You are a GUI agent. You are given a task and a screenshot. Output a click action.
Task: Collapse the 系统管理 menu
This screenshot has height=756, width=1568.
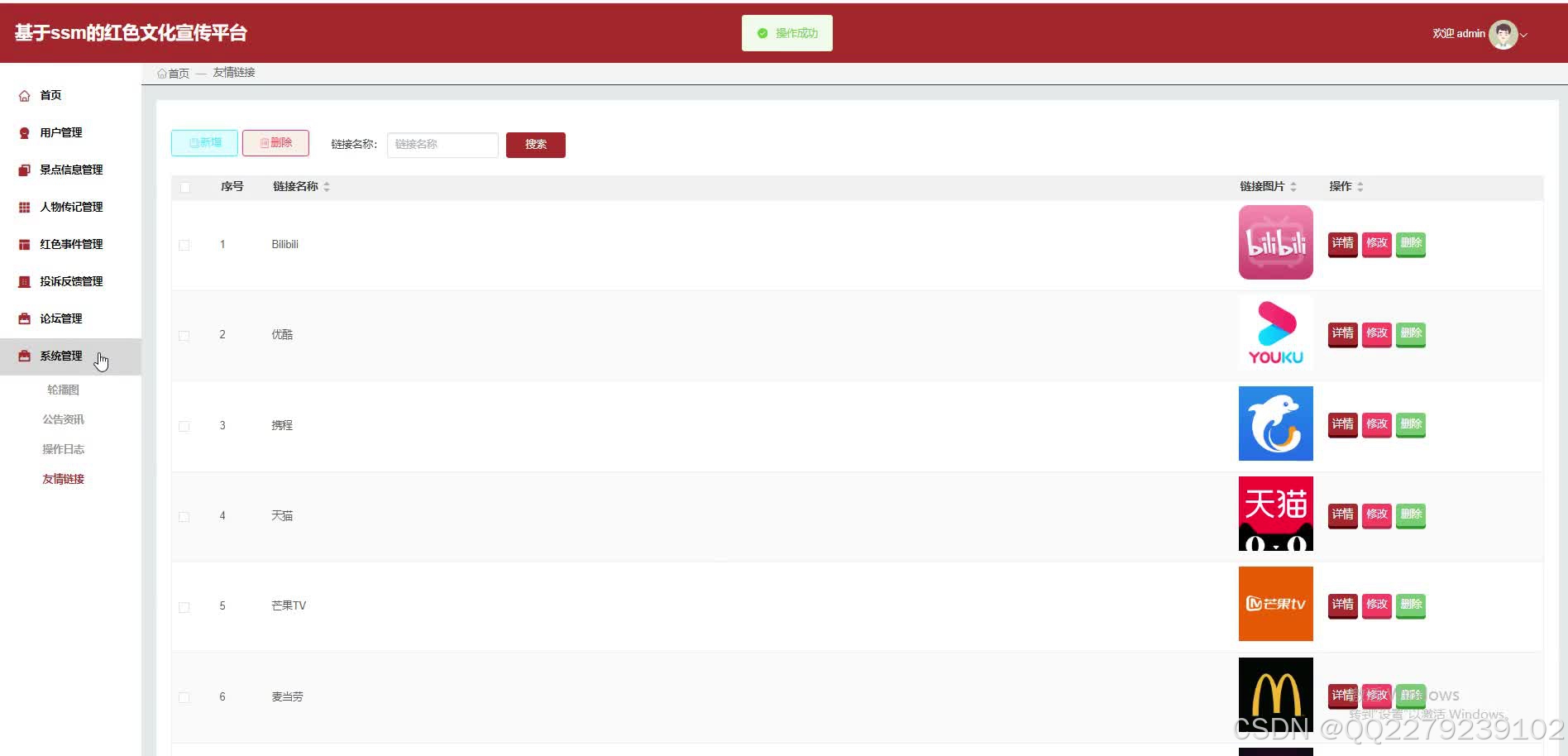click(x=70, y=356)
